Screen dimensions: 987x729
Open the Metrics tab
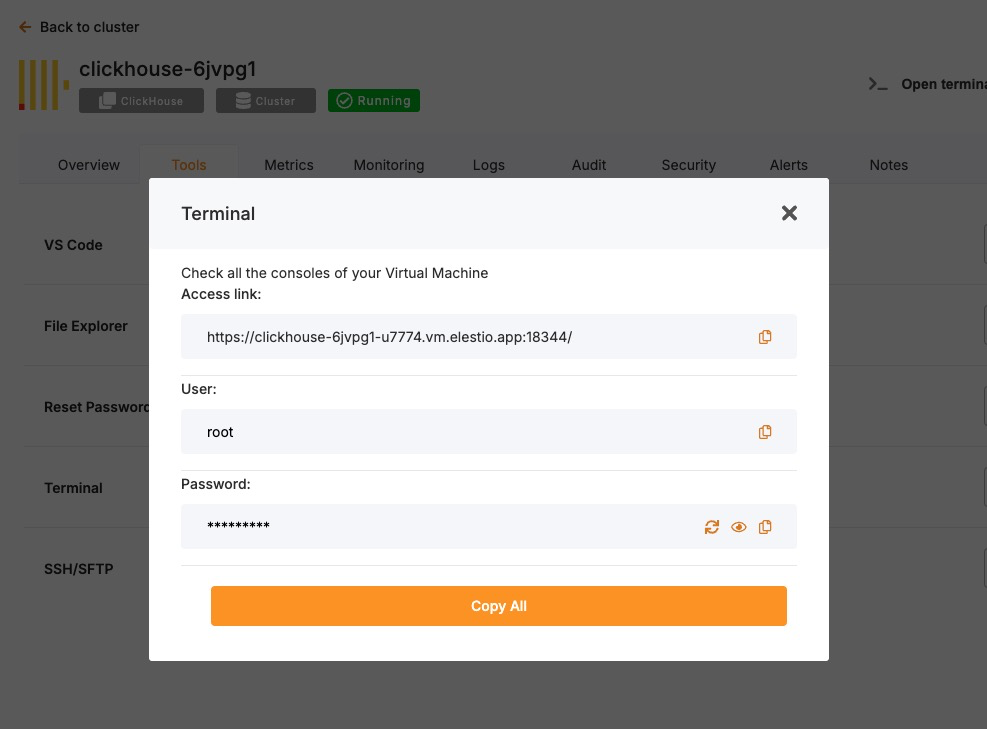[x=289, y=165]
